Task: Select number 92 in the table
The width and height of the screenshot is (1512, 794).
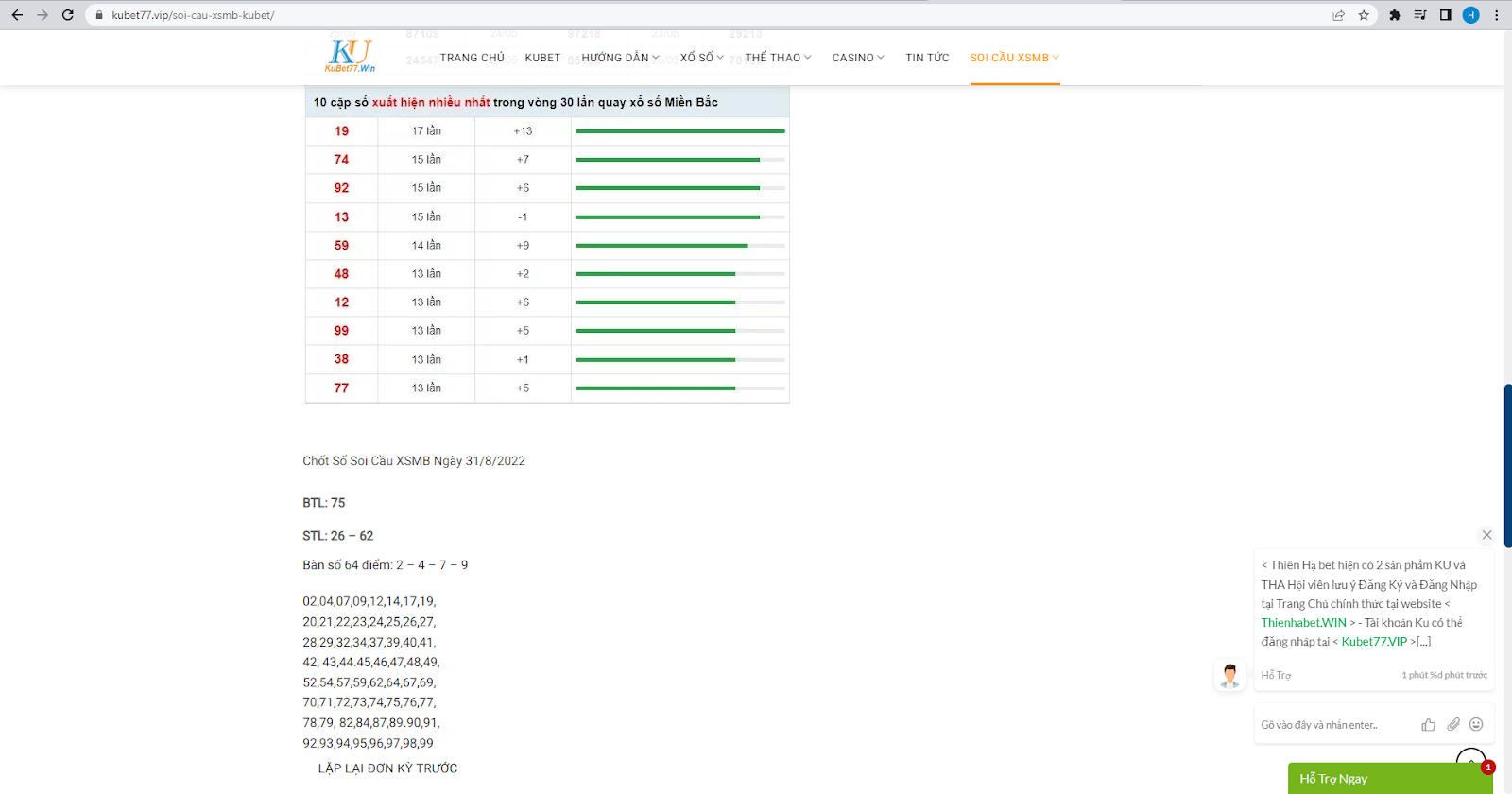Action: [x=341, y=188]
